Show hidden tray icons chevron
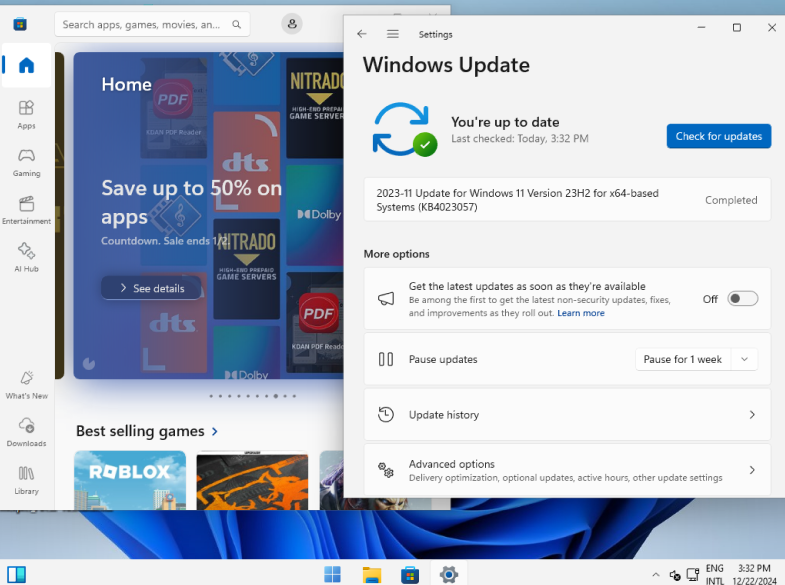The width and height of the screenshot is (785, 585). click(x=656, y=574)
